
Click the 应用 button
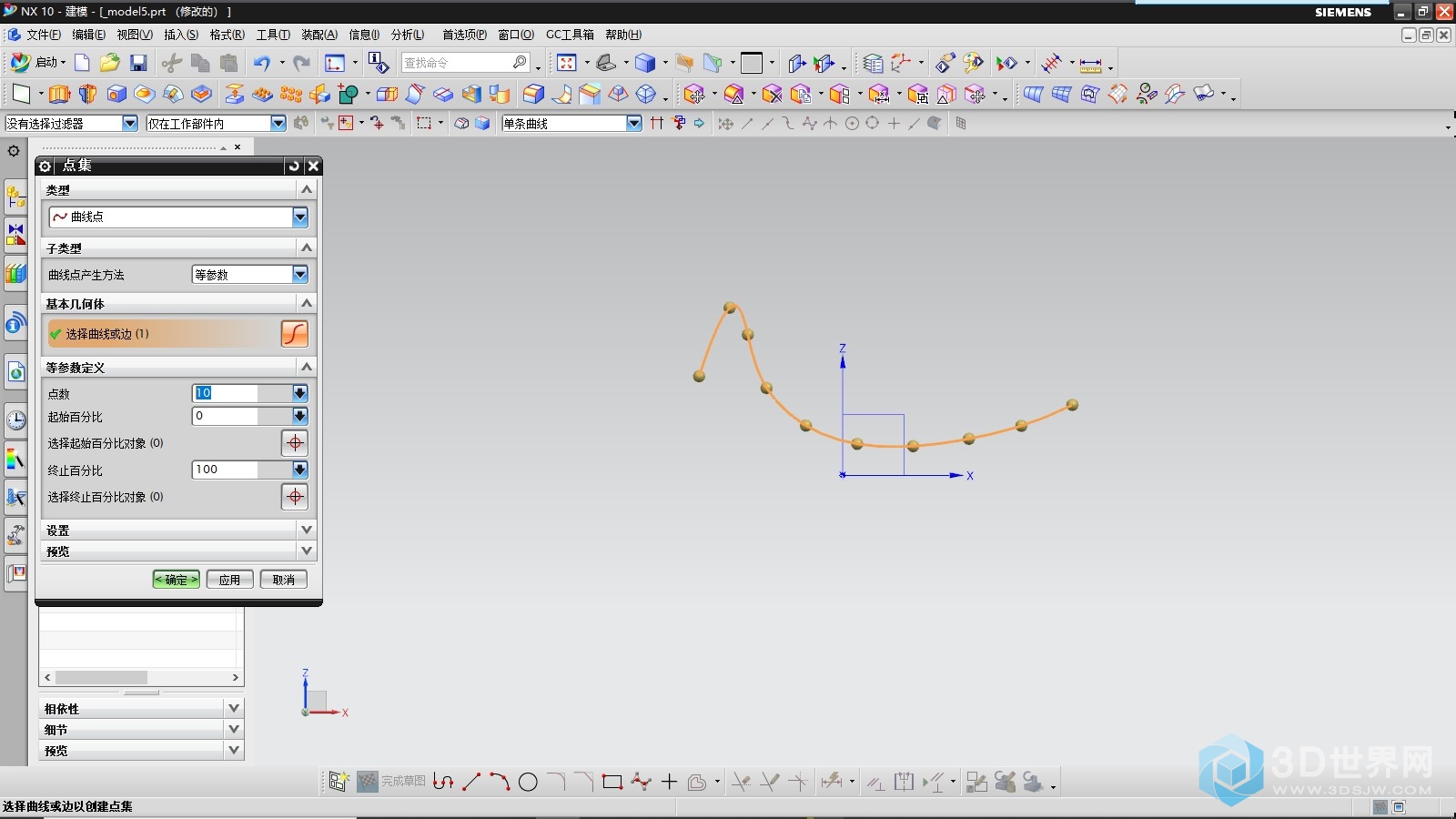point(229,580)
